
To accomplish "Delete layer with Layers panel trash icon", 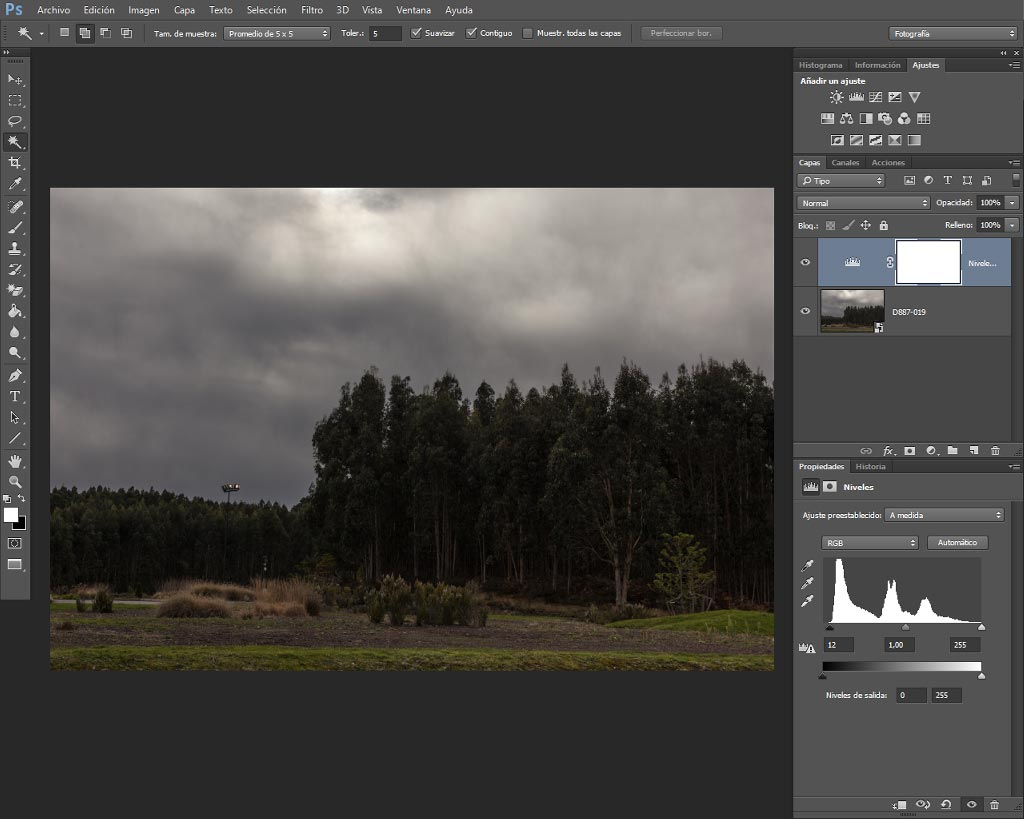I will pos(995,451).
